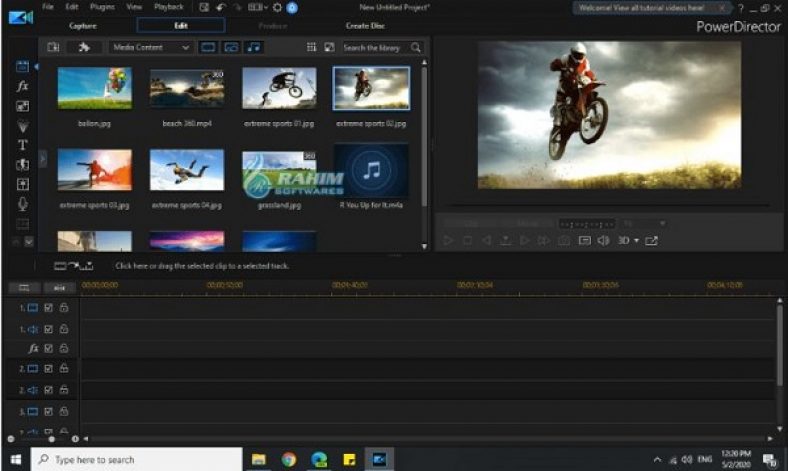Click the Undo arrow in top toolbar
Screen dimensions: 788x471
pyautogui.click(x=220, y=7)
